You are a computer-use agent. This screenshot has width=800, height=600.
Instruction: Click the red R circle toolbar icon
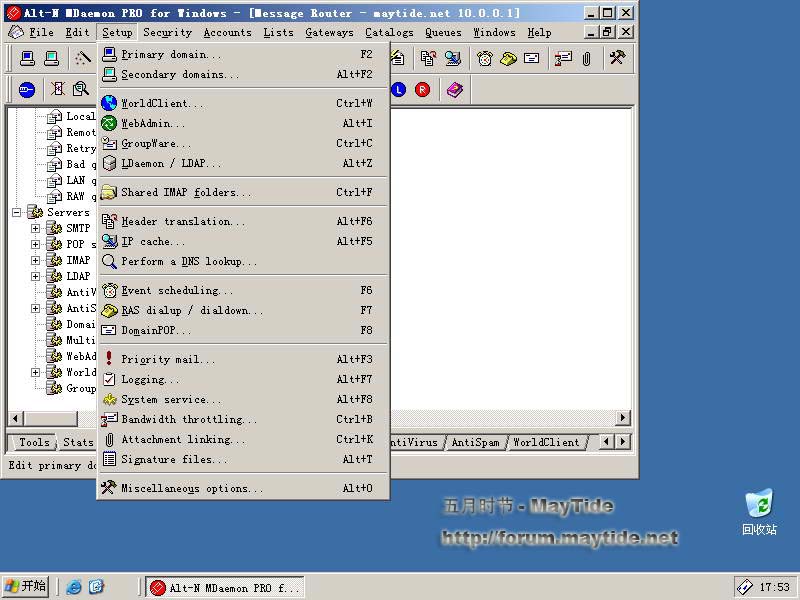422,90
